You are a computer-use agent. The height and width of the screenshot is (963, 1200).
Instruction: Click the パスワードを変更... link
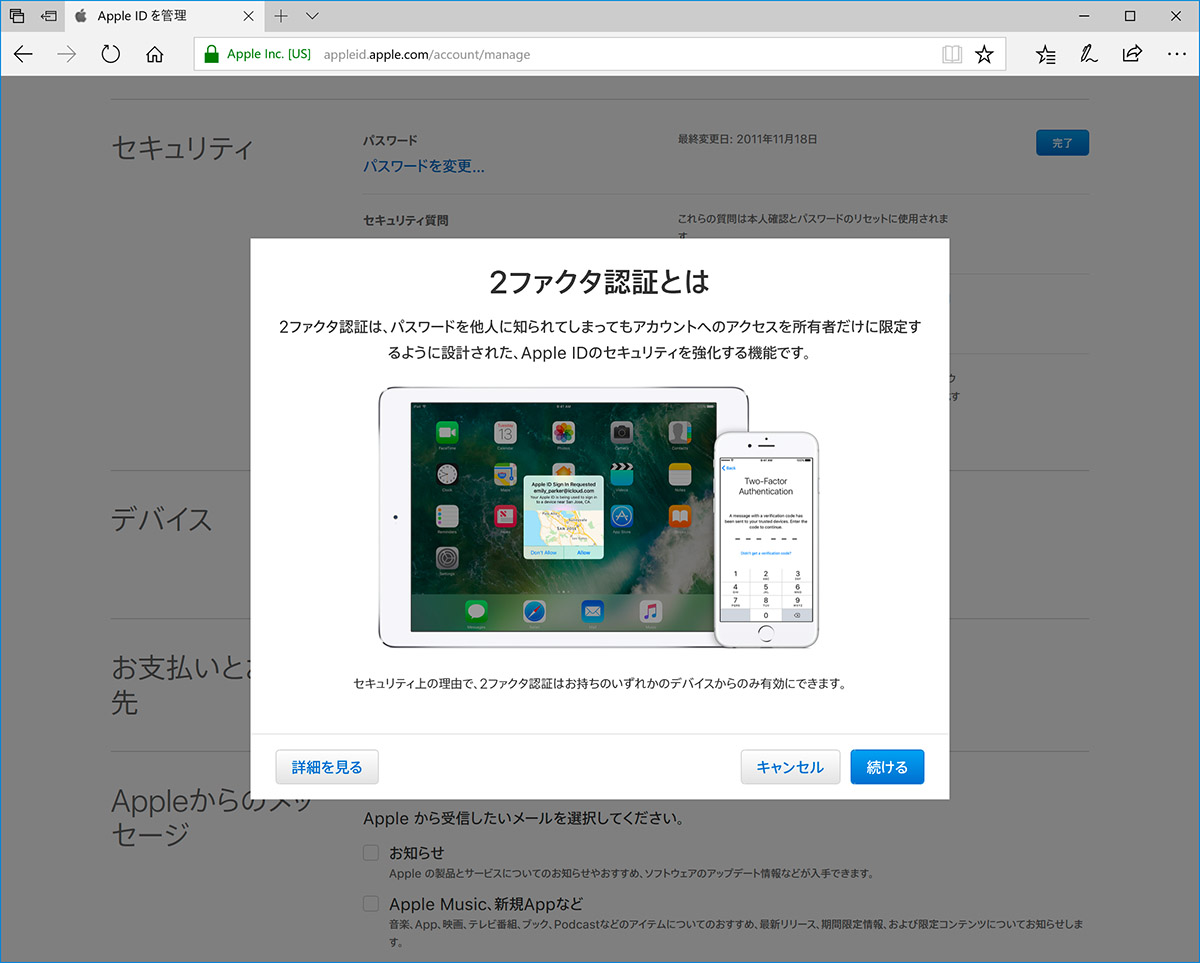pos(424,166)
